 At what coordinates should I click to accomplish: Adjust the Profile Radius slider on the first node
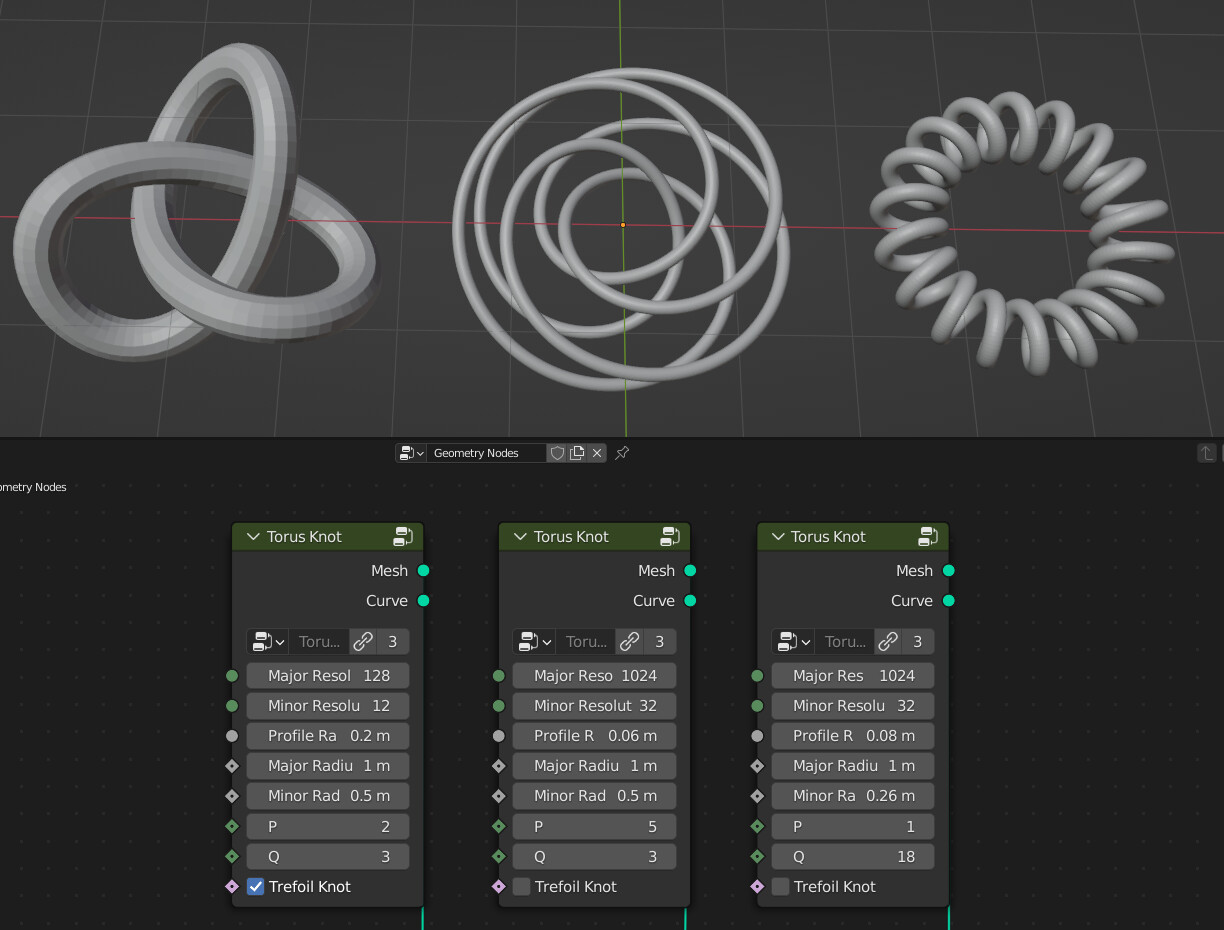[327, 735]
